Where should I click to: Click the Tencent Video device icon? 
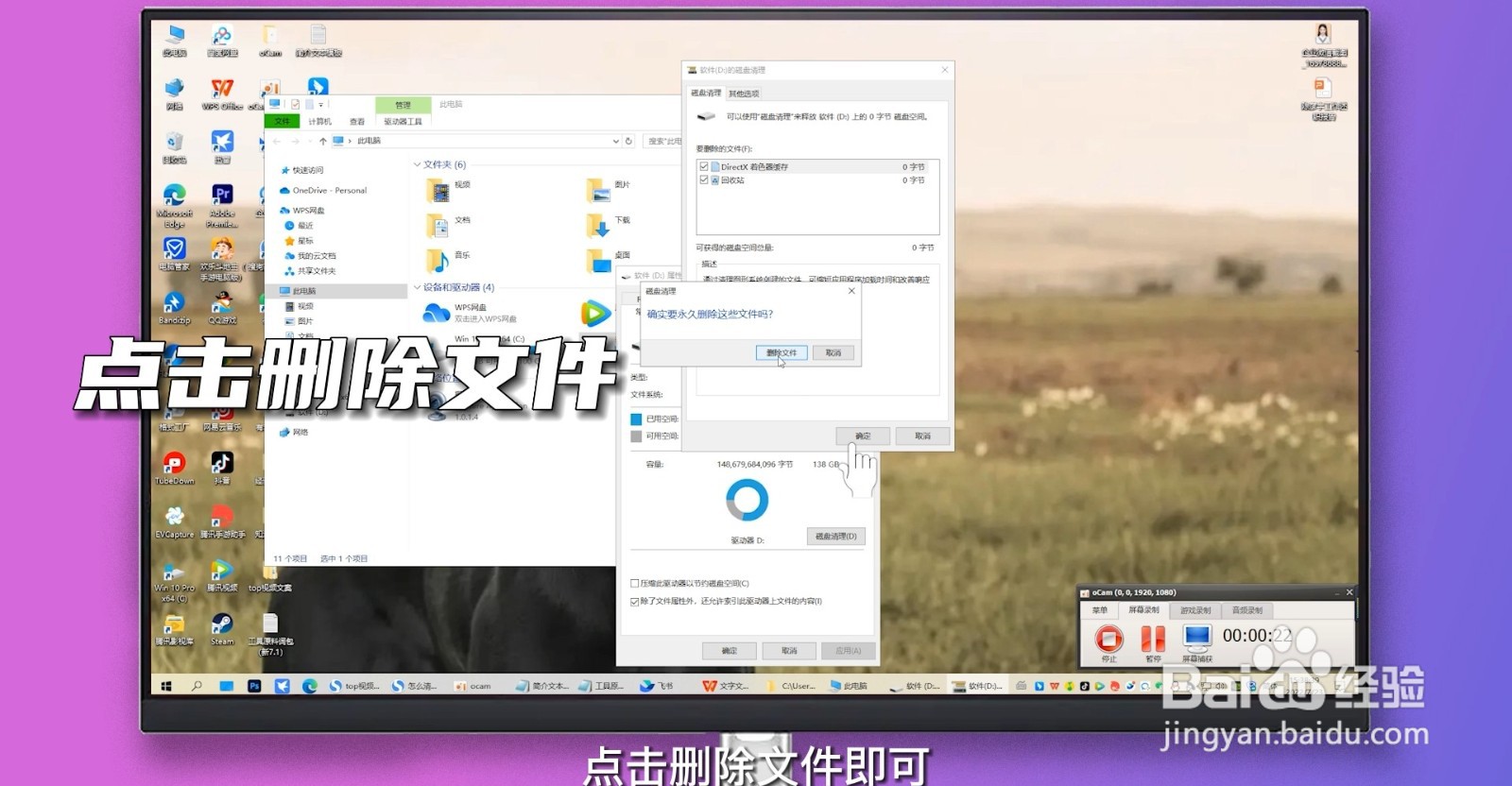click(595, 313)
